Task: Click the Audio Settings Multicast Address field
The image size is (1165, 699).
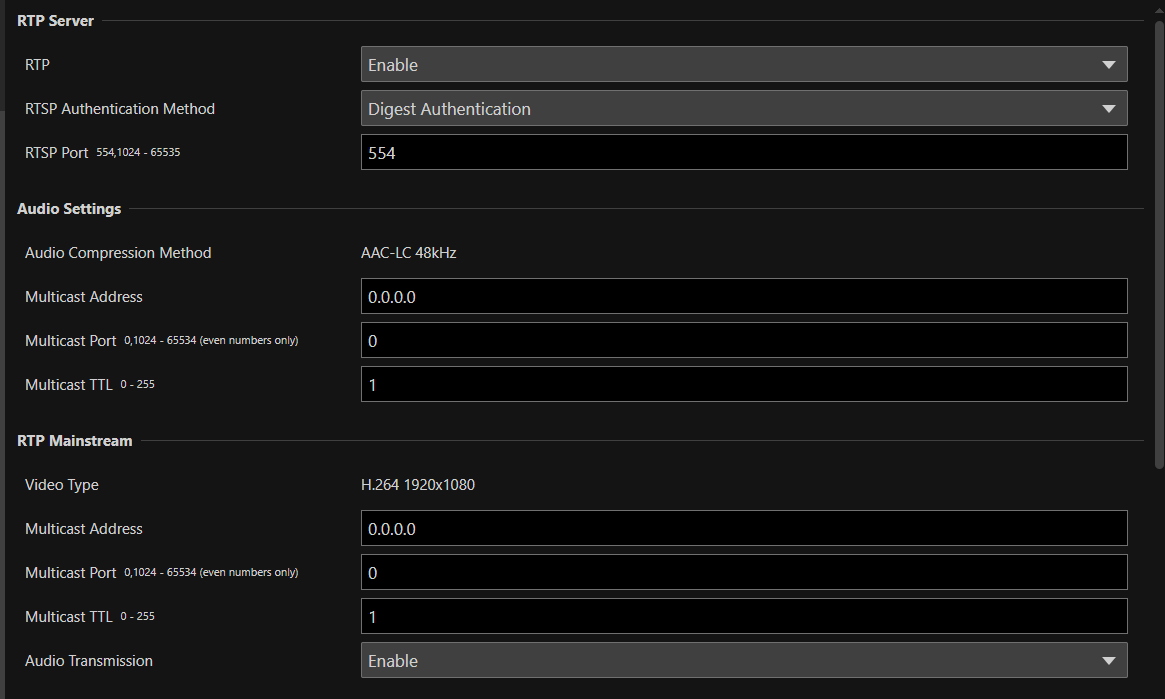Action: (744, 296)
